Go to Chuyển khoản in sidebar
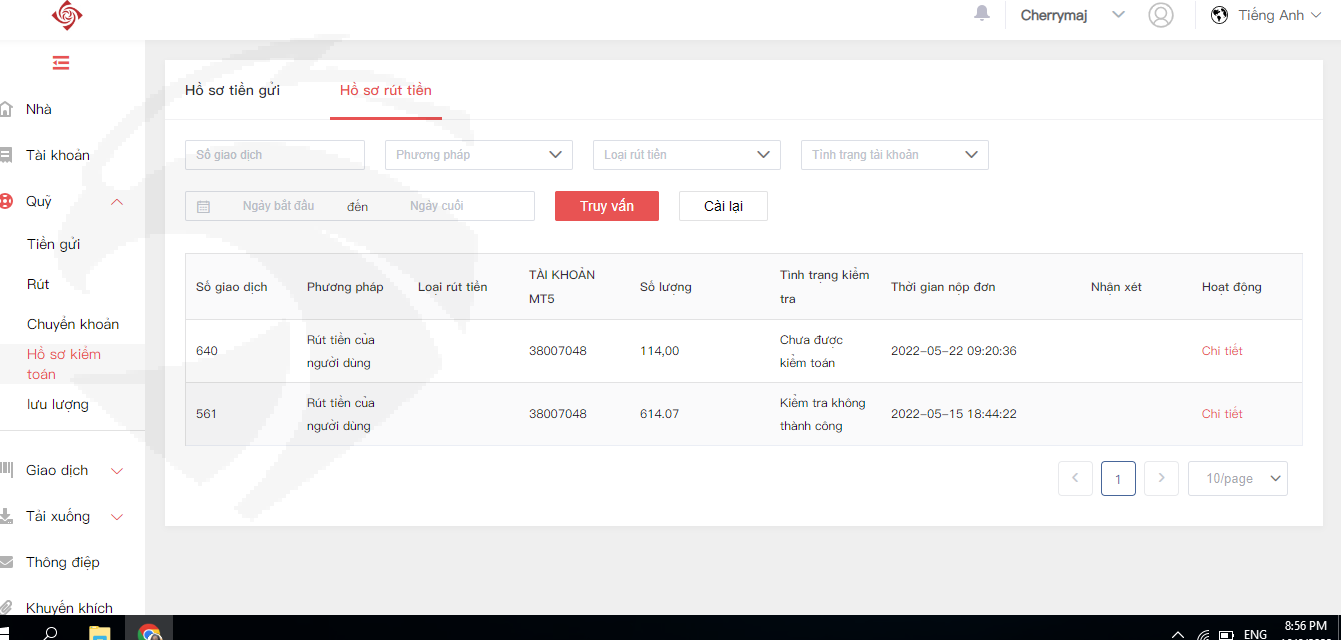Screen dimensions: 1341x640 [x=73, y=324]
